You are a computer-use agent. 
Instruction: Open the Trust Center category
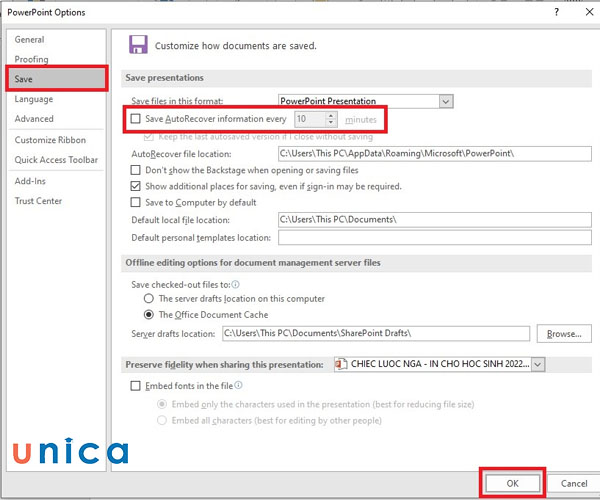point(38,201)
